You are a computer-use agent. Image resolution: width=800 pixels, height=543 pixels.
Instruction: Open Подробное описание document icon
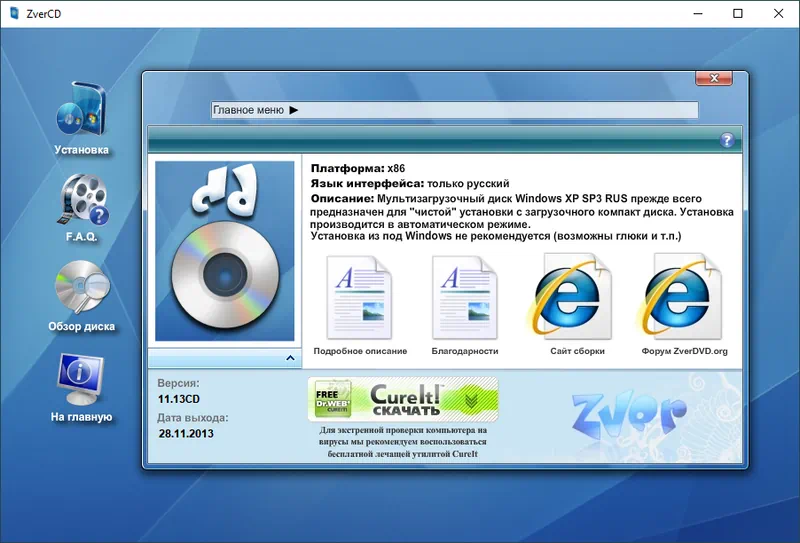click(360, 297)
